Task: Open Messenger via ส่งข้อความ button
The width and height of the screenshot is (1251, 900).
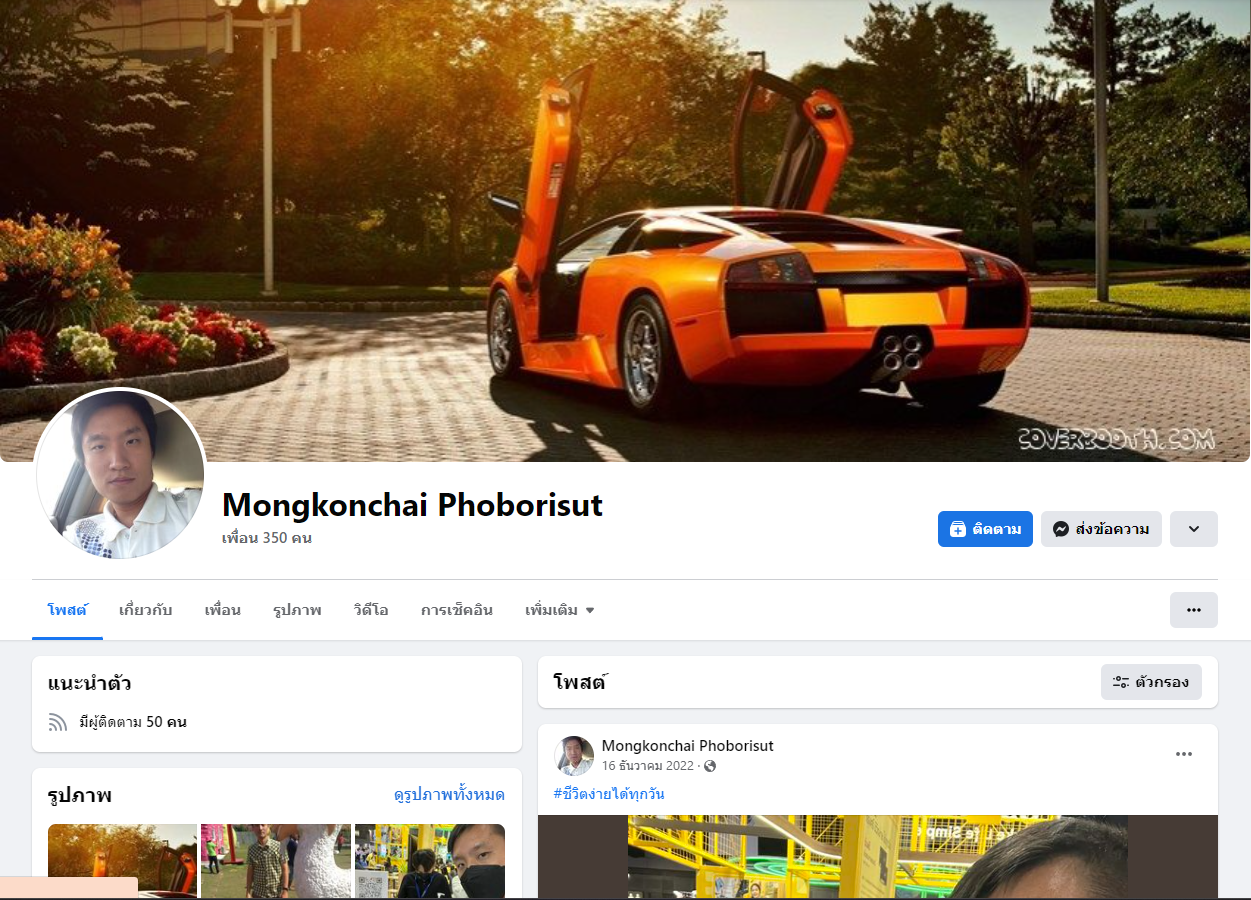Action: pyautogui.click(x=1101, y=529)
